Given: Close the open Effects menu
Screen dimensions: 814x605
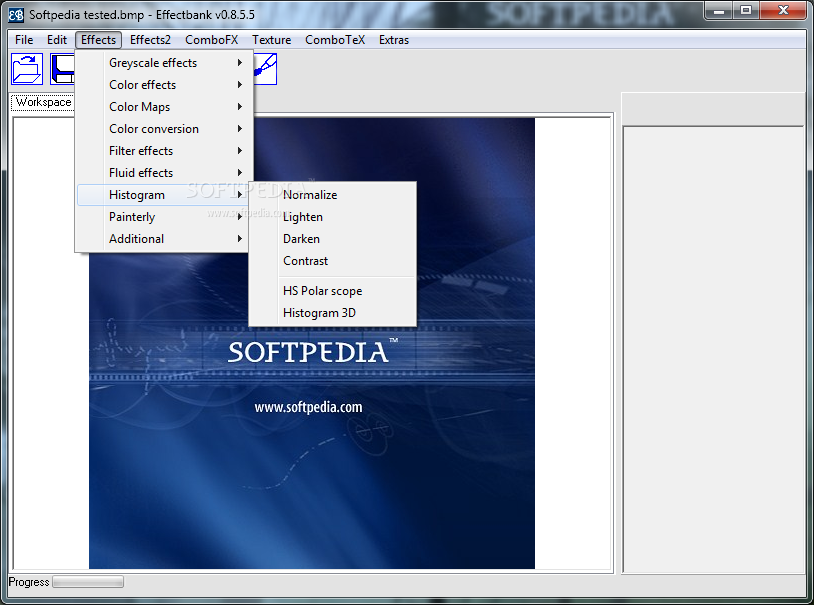Looking at the screenshot, I should [98, 40].
